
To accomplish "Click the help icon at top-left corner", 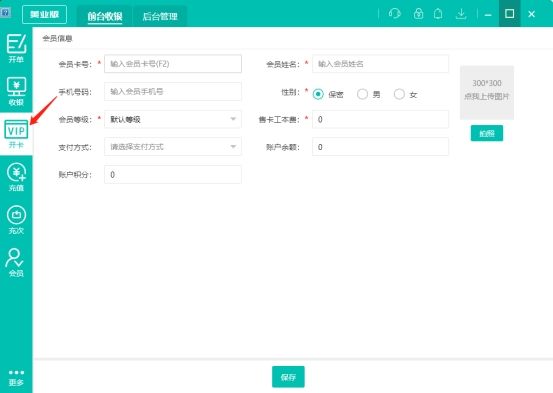I will [5, 12].
